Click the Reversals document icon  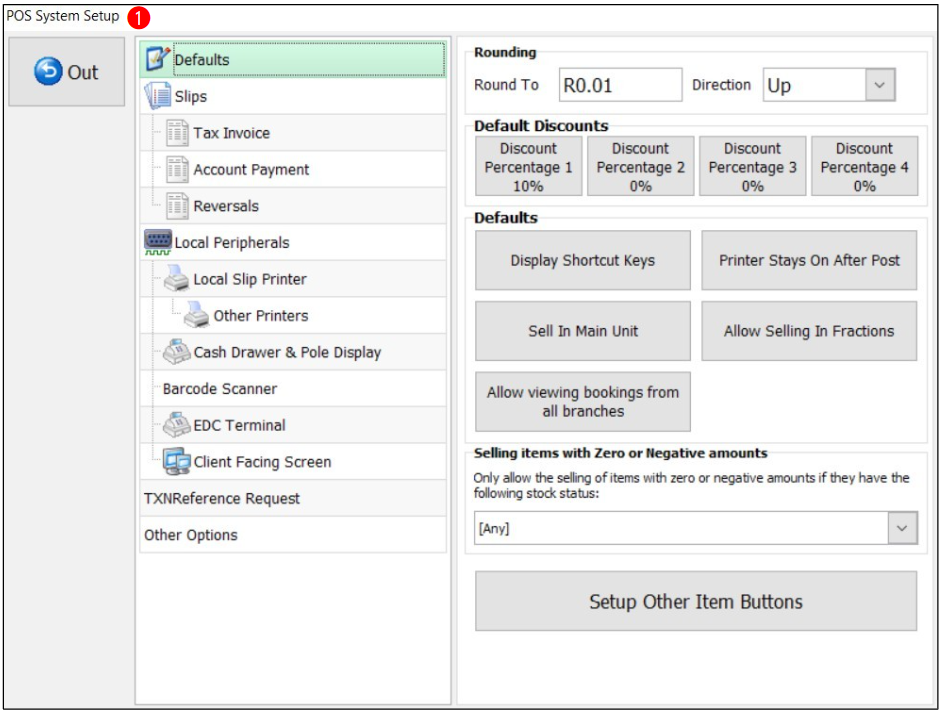pos(177,206)
